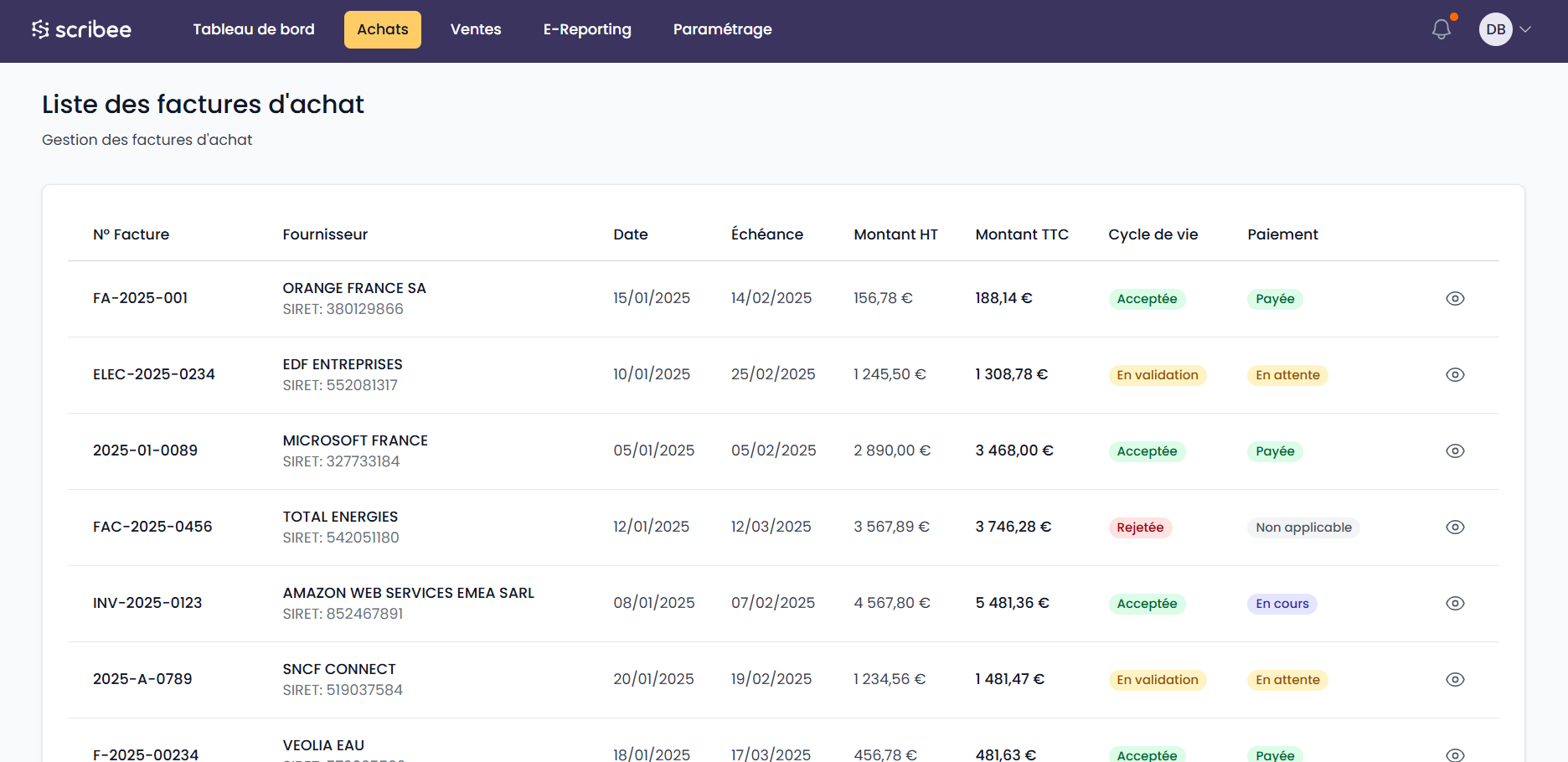Click the Montant HT column header
1568x762 pixels.
point(895,234)
